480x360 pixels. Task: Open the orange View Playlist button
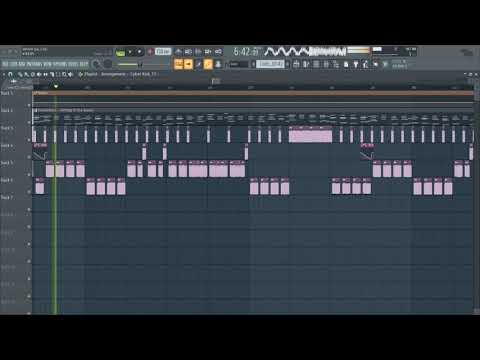[179, 64]
